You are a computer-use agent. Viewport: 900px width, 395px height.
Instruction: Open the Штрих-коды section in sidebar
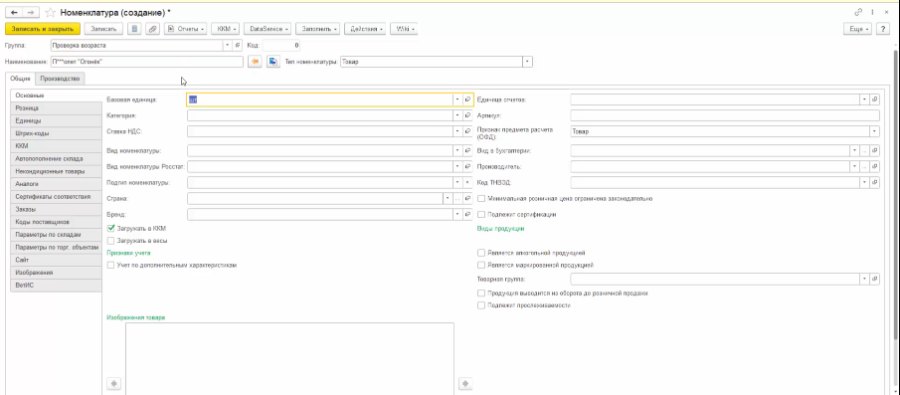(x=56, y=133)
